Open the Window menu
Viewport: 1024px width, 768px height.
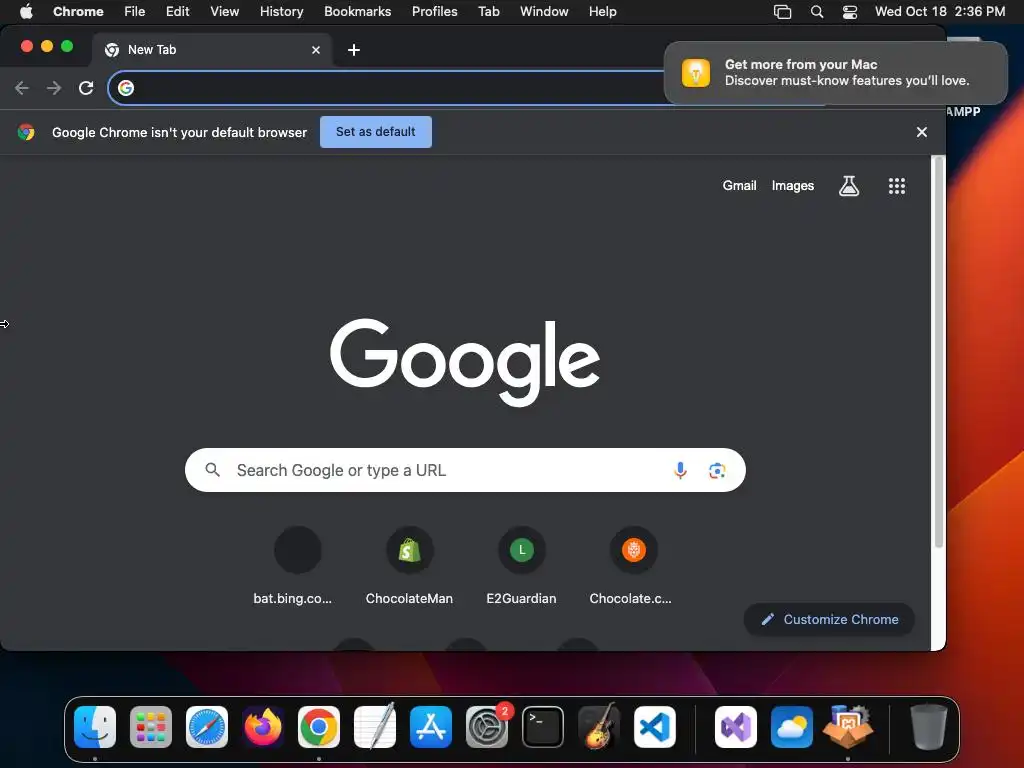[544, 12]
